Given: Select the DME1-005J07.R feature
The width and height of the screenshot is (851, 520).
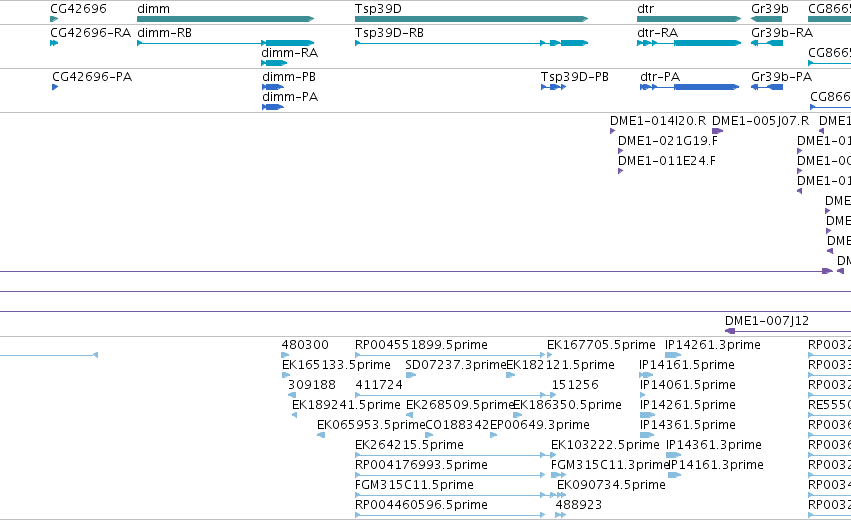Looking at the screenshot, I should click(x=717, y=131).
